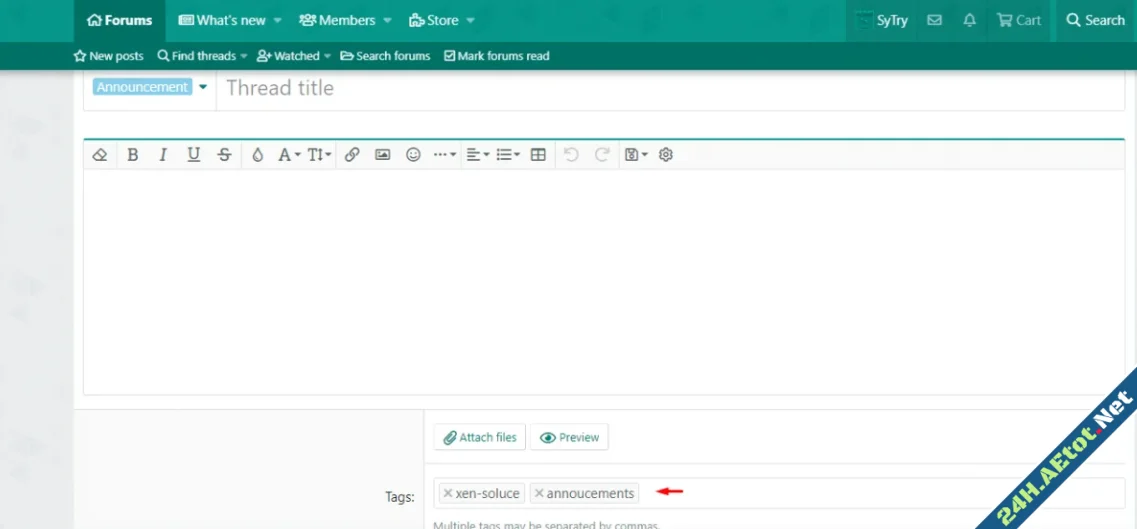
Task: Toggle BB code editor mode
Action: click(666, 155)
